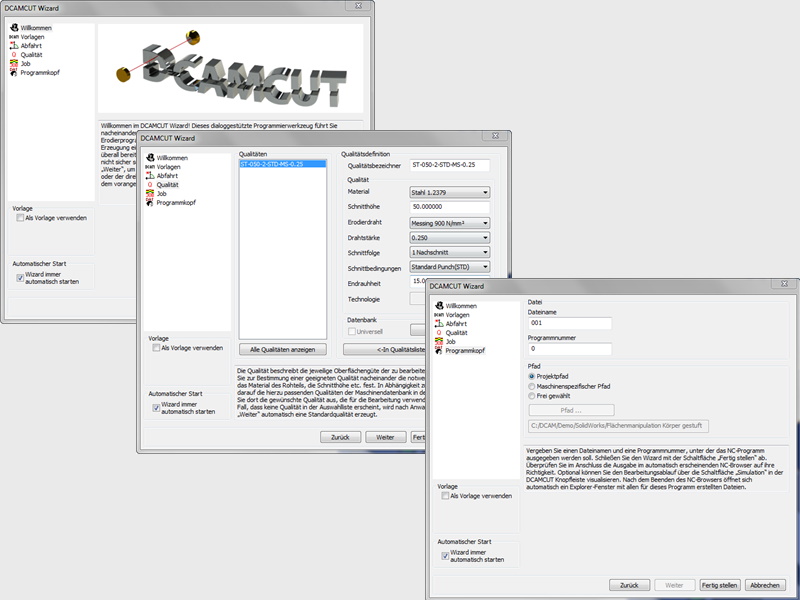Screen dimensions: 800x600
Task: Click Vorlagen icon in first wizard window
Action: coord(14,37)
